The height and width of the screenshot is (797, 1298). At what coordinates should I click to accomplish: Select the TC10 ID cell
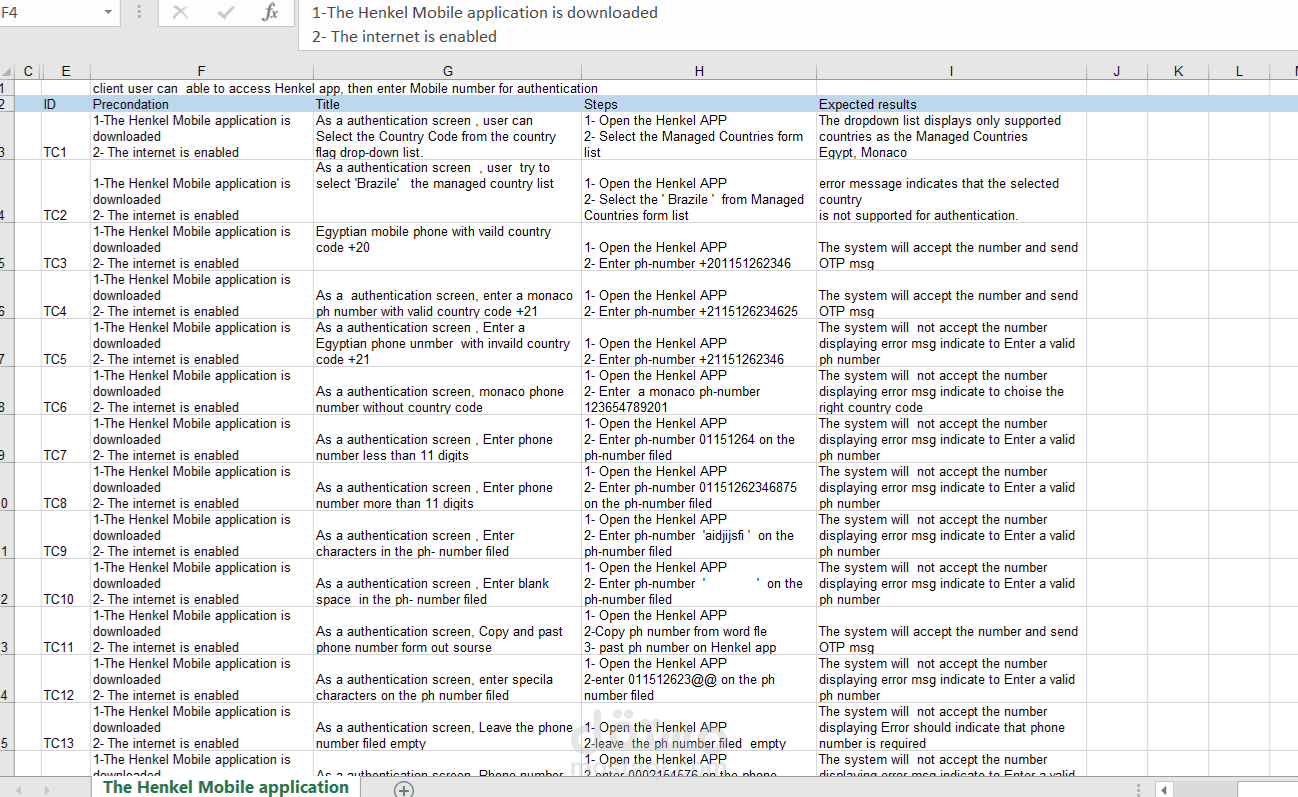coord(66,583)
